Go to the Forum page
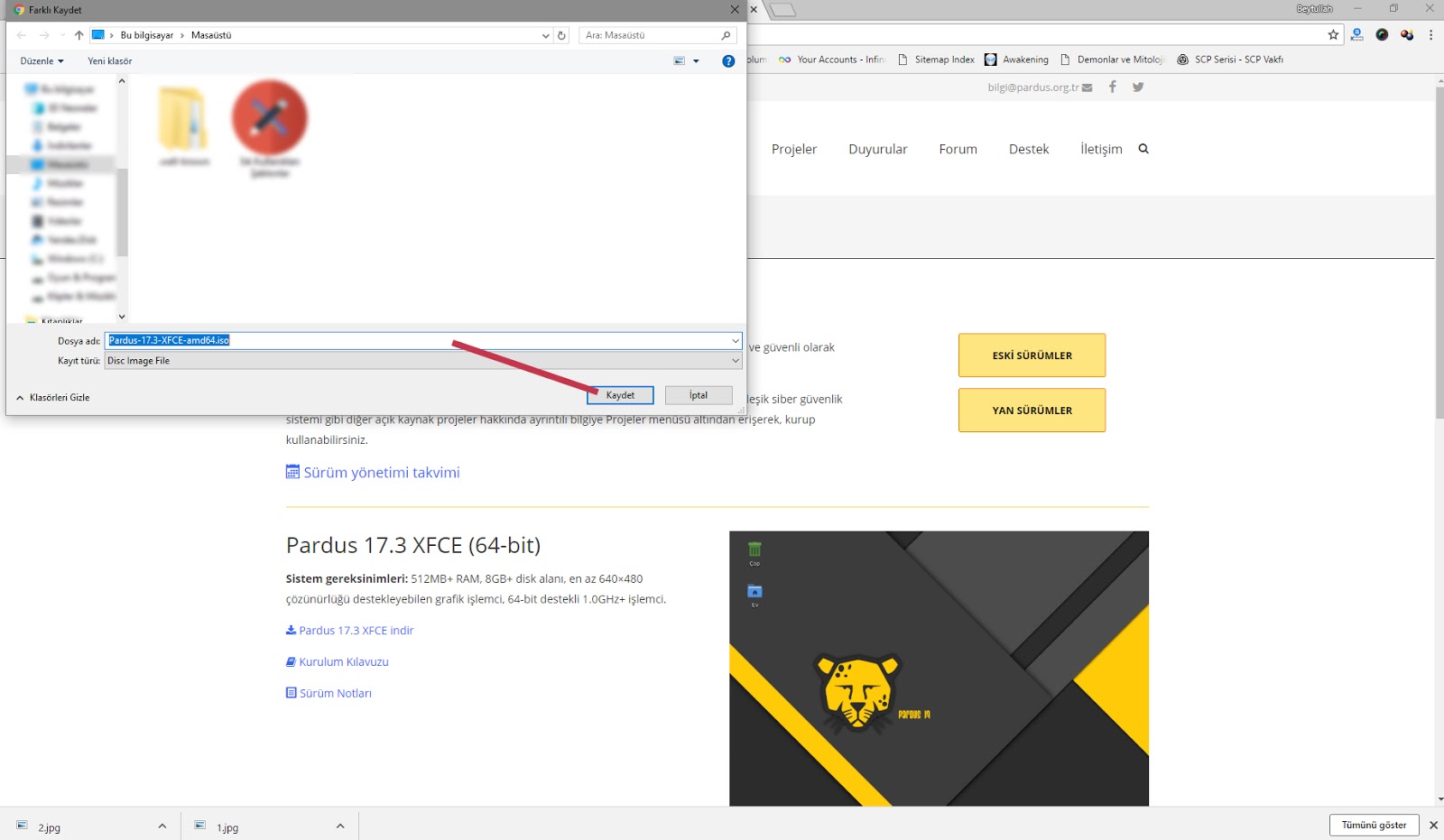1444x840 pixels. click(958, 150)
